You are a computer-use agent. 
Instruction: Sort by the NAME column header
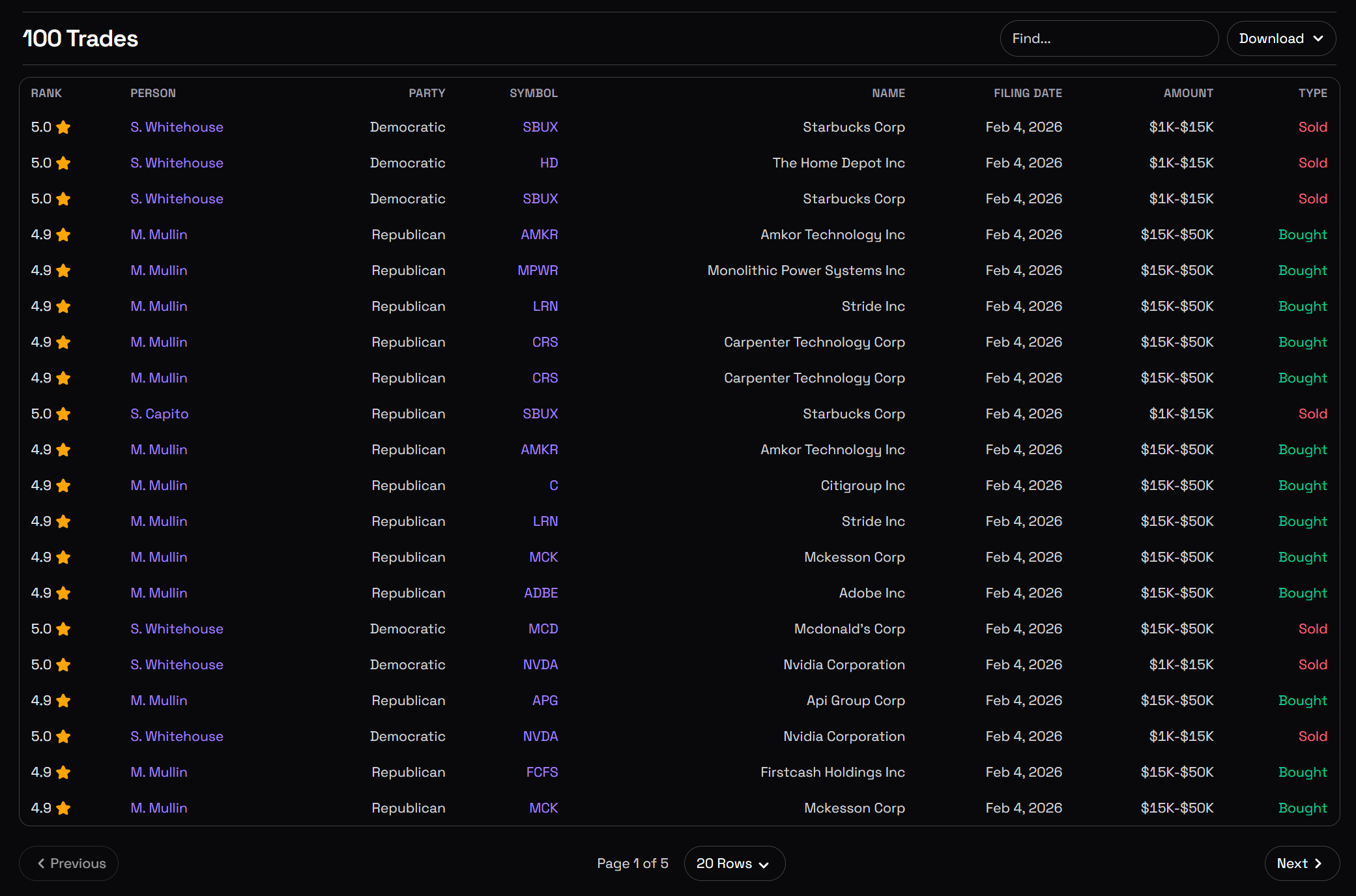coord(888,93)
